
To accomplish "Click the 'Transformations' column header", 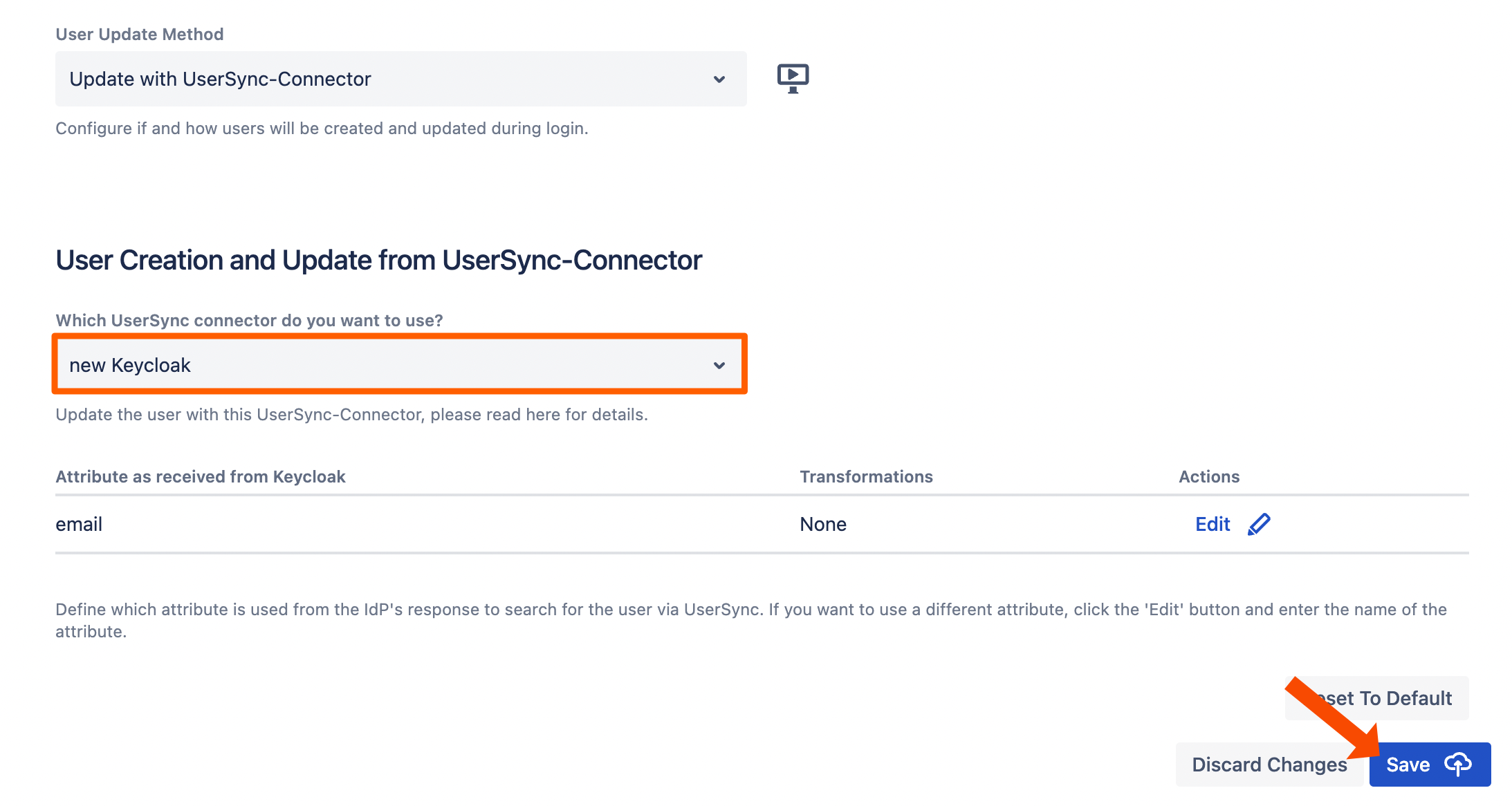I will (866, 476).
